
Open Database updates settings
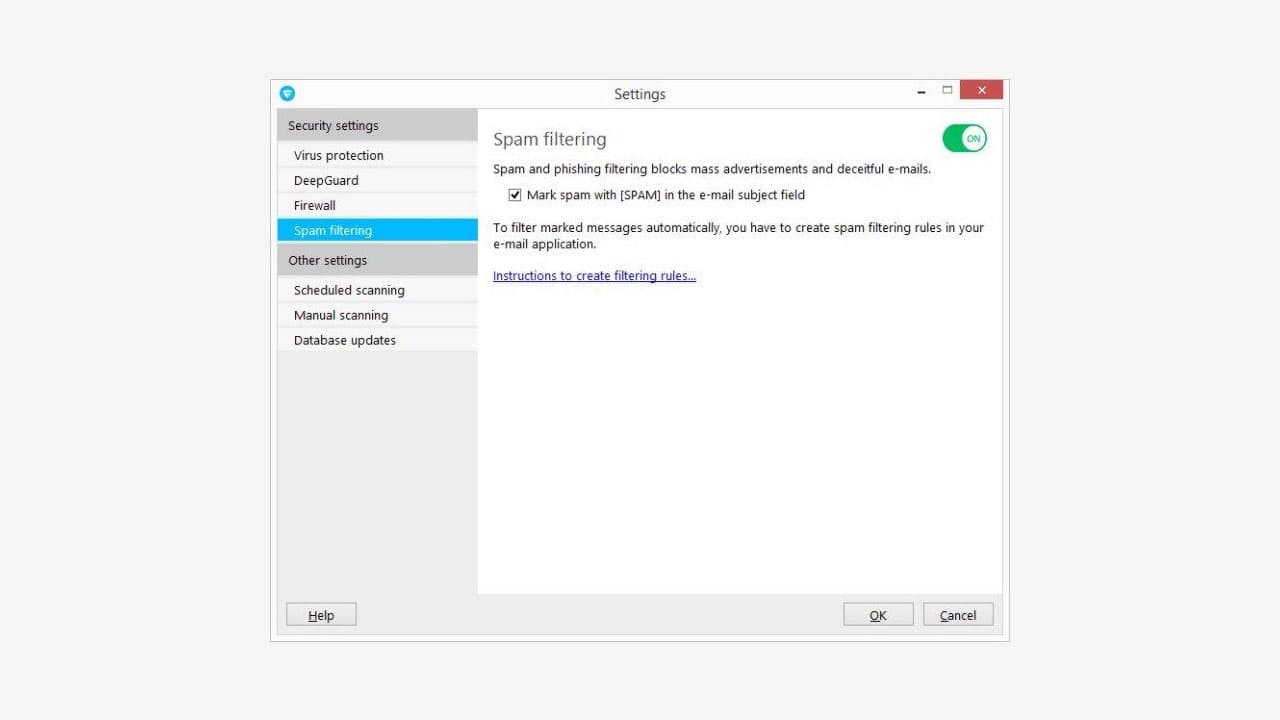[x=344, y=340]
